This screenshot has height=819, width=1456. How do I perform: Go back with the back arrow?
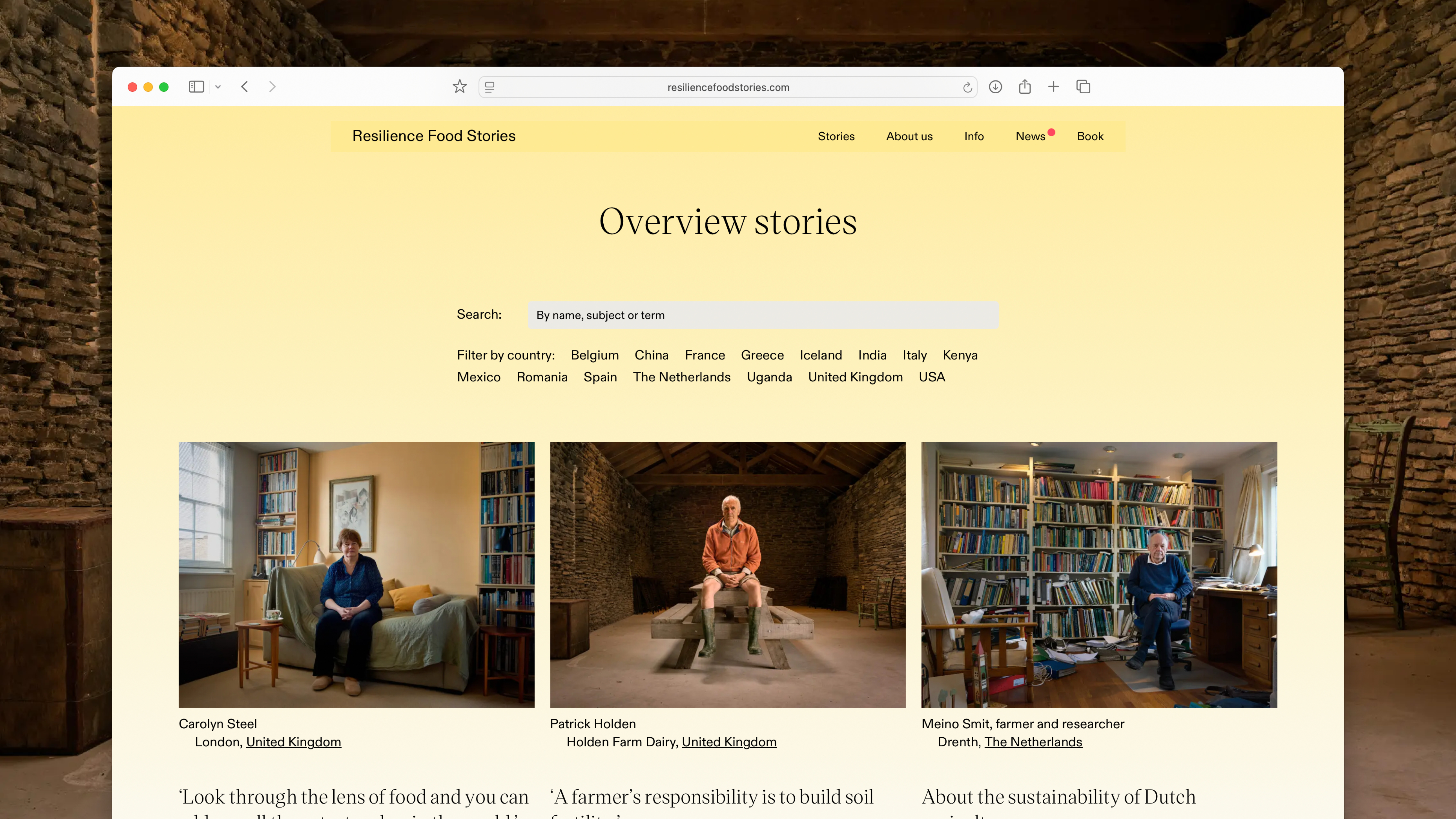click(245, 87)
